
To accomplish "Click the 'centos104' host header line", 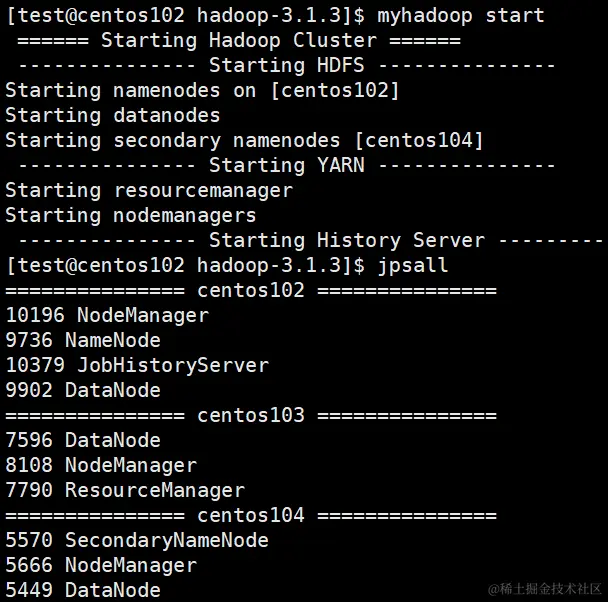I will pyautogui.click(x=251, y=516).
